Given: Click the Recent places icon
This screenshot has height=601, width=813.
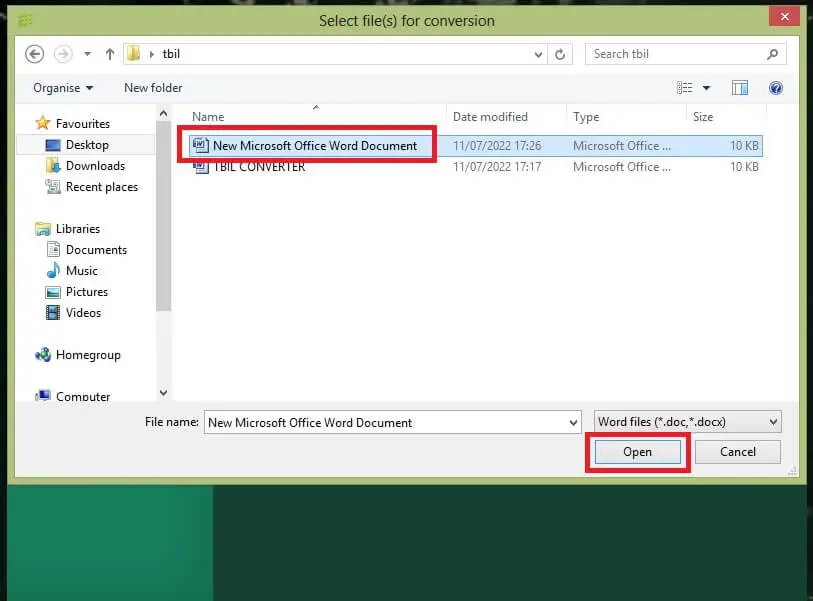Looking at the screenshot, I should (x=53, y=186).
